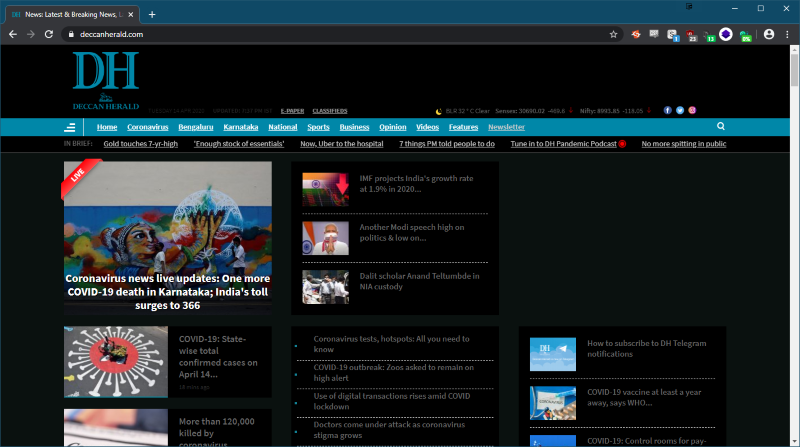Click the Modi speech thumbnail
The image size is (800, 447).
326,238
